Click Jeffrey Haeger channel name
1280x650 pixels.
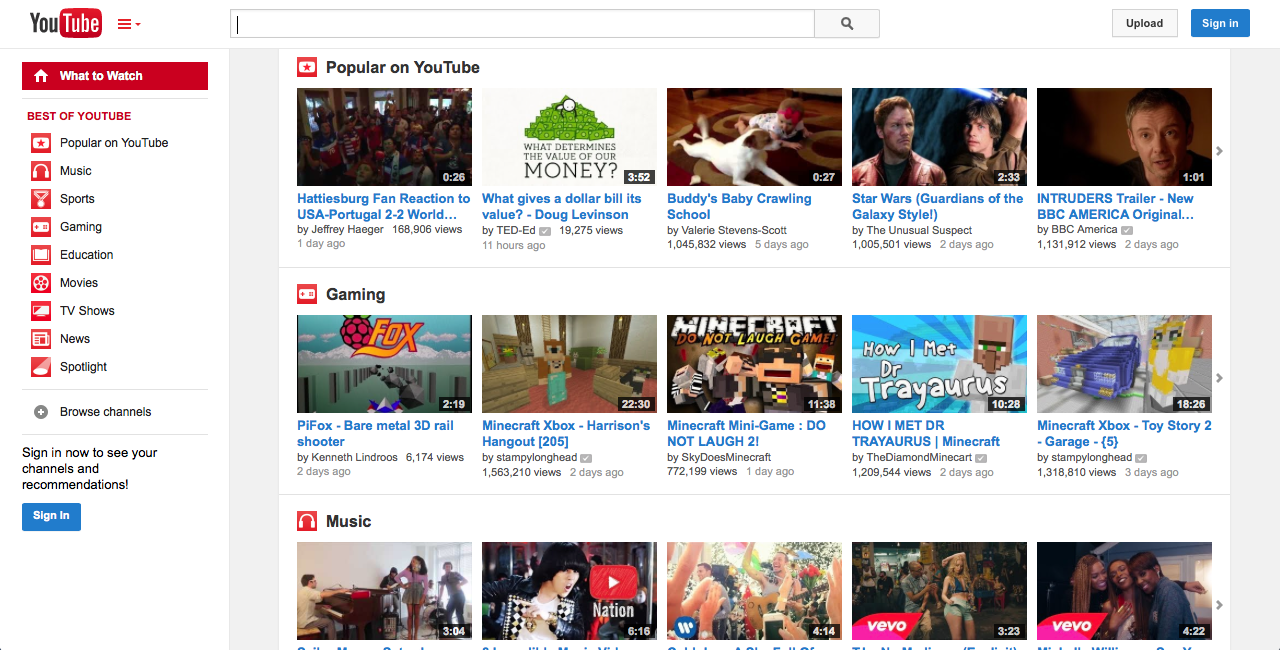point(347,229)
